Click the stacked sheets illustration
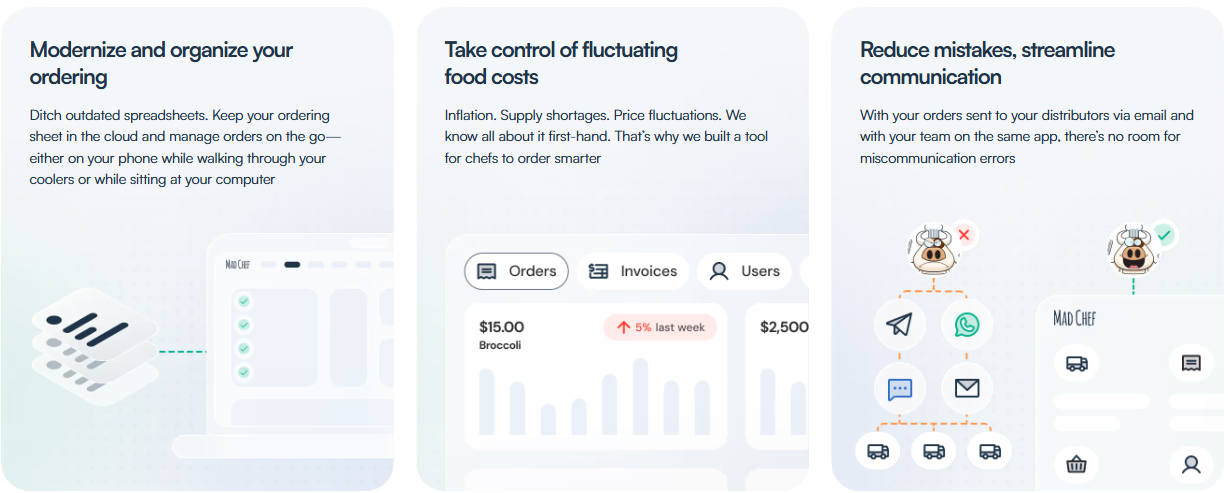The height and width of the screenshot is (493, 1228). click(96, 345)
